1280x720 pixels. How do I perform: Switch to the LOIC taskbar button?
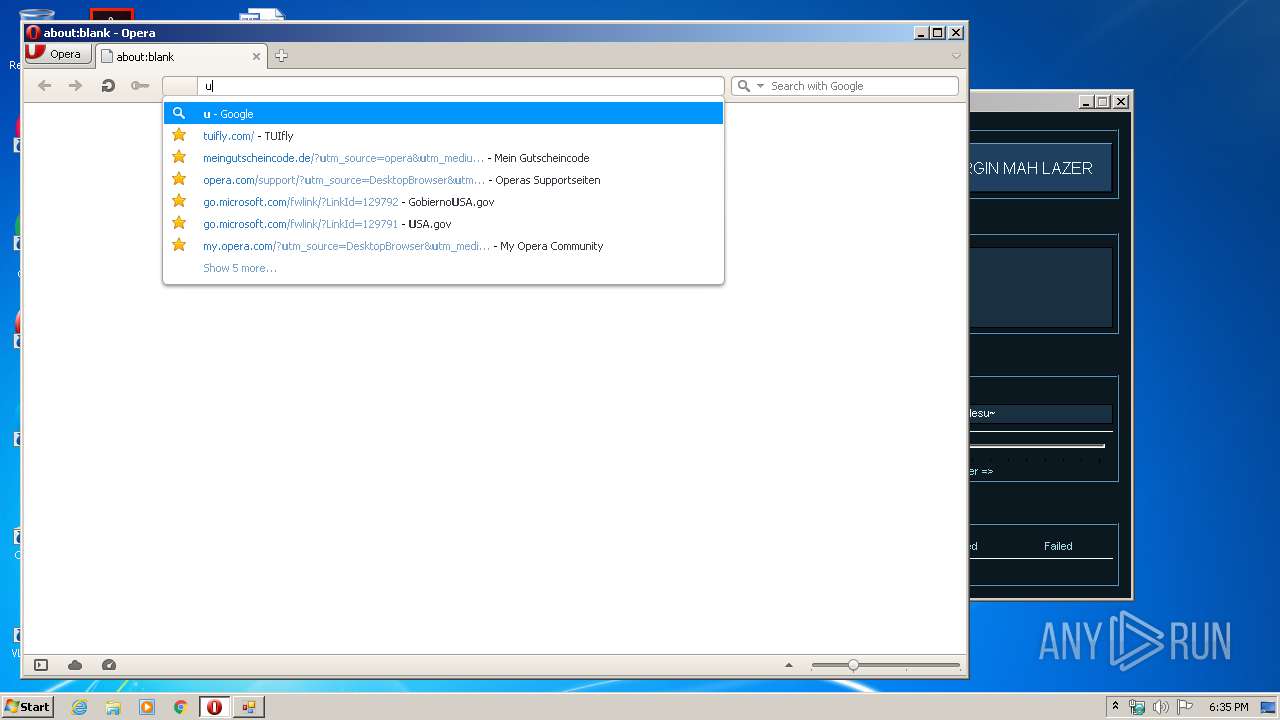[x=249, y=707]
